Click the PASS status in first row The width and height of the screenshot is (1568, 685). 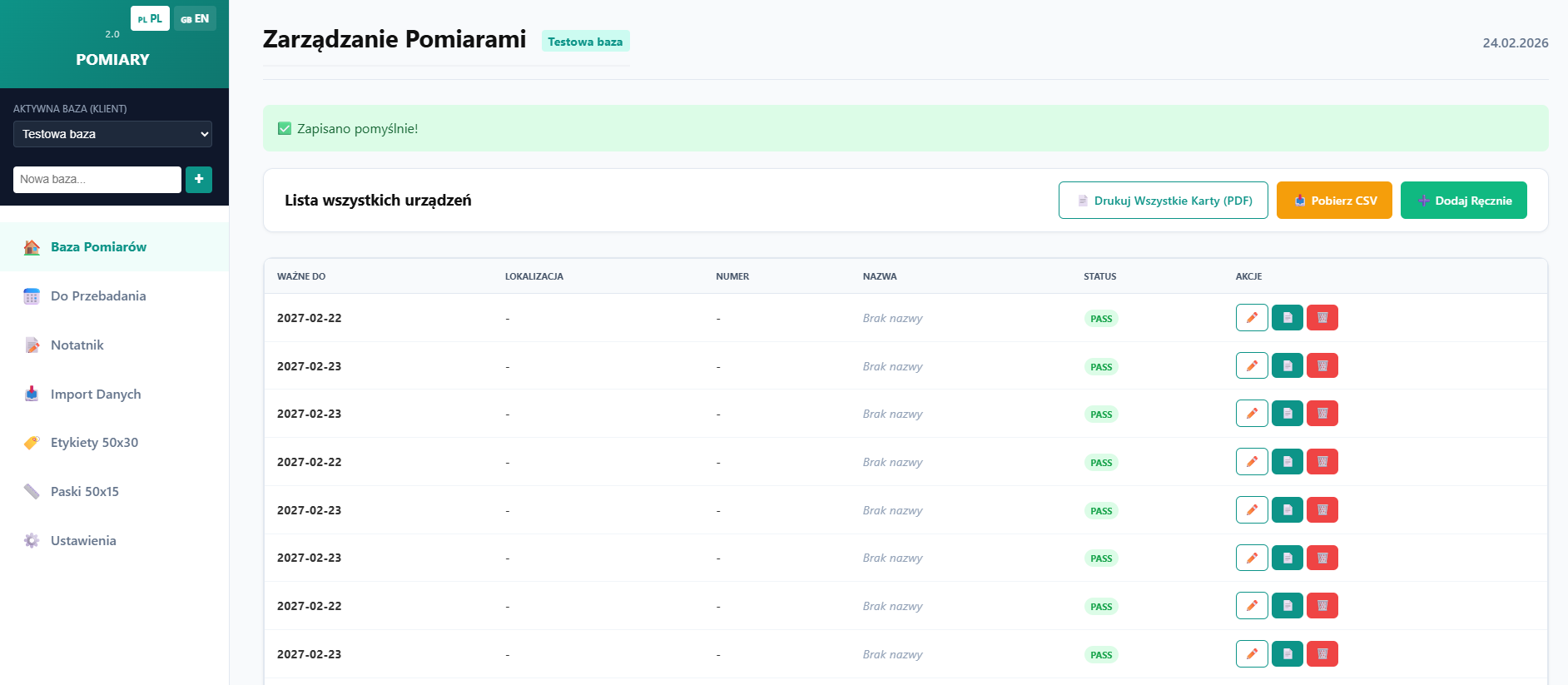[1101, 319]
